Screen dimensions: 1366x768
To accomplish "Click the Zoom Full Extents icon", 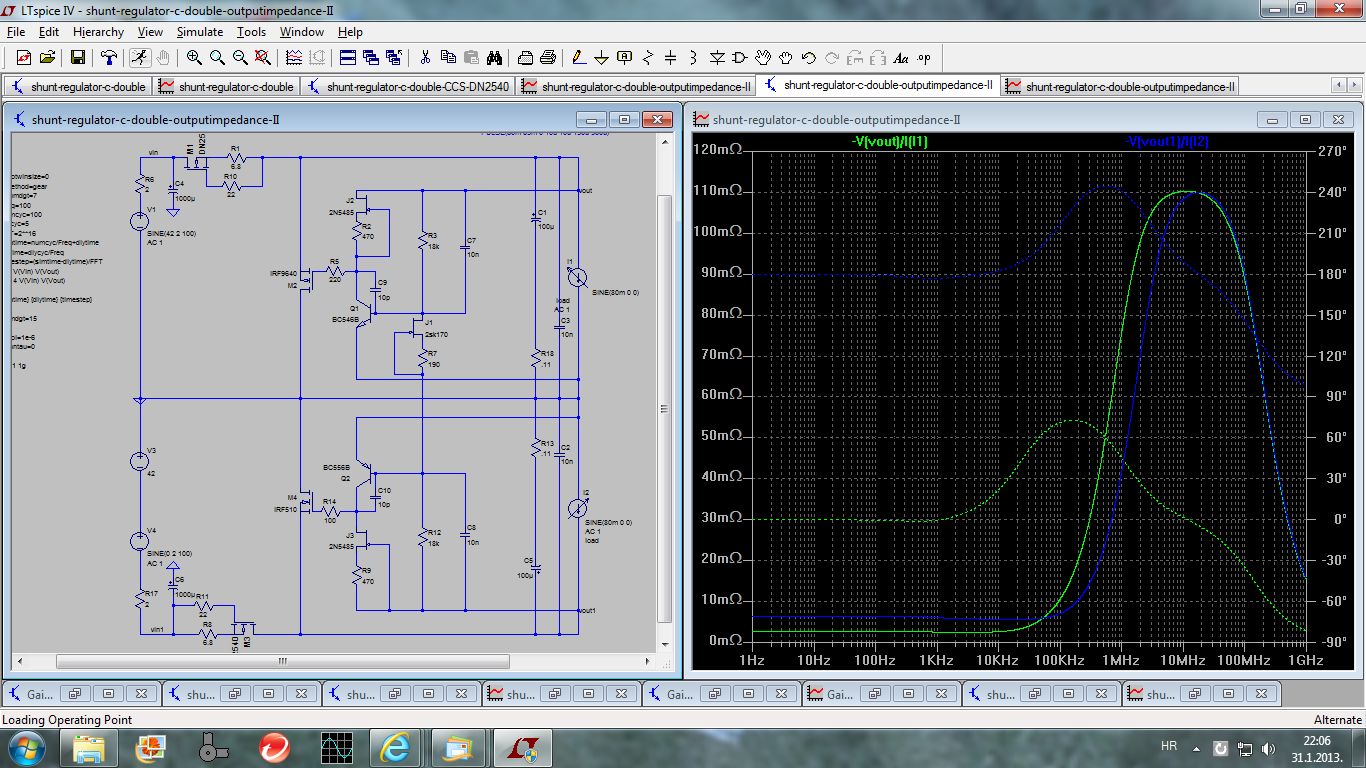I will tap(264, 58).
